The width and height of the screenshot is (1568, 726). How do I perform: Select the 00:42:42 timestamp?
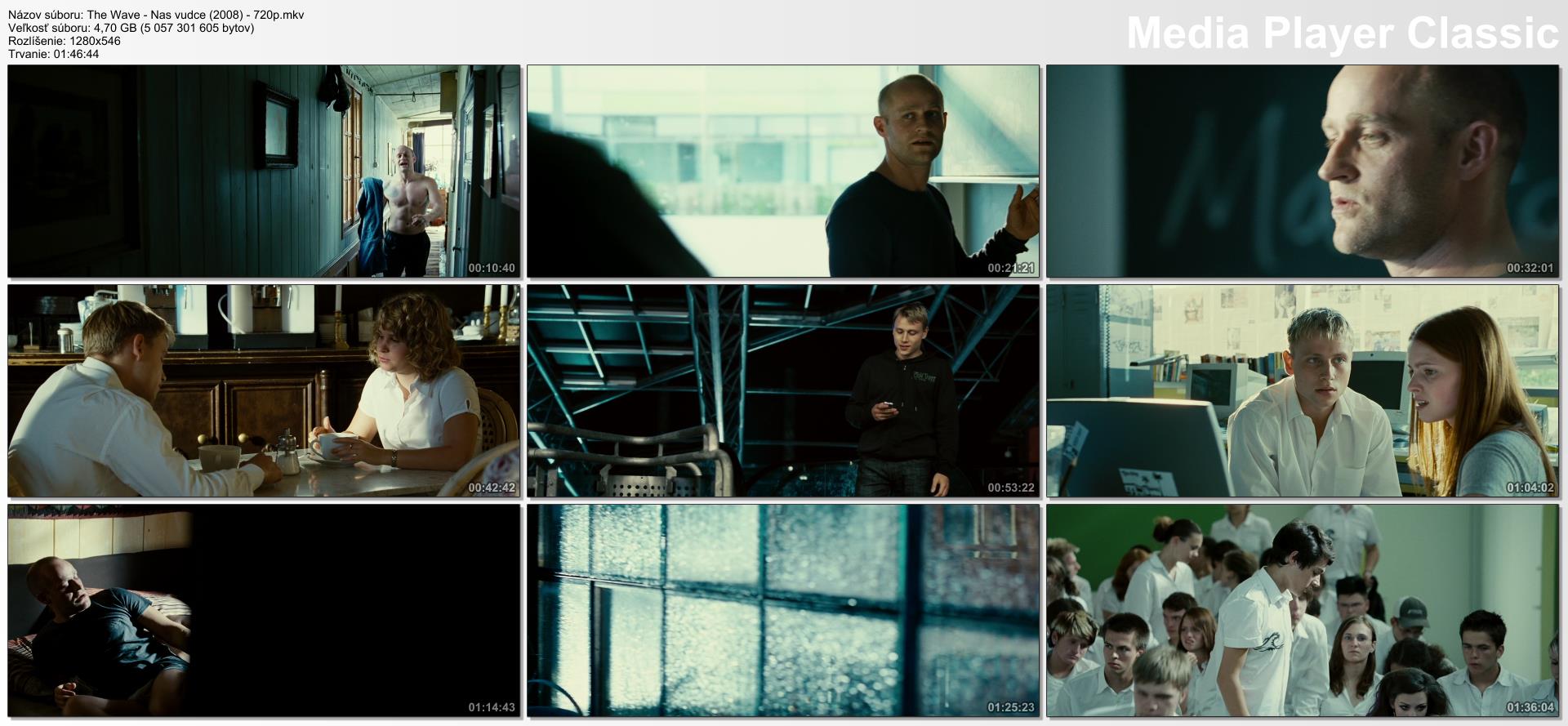click(492, 488)
